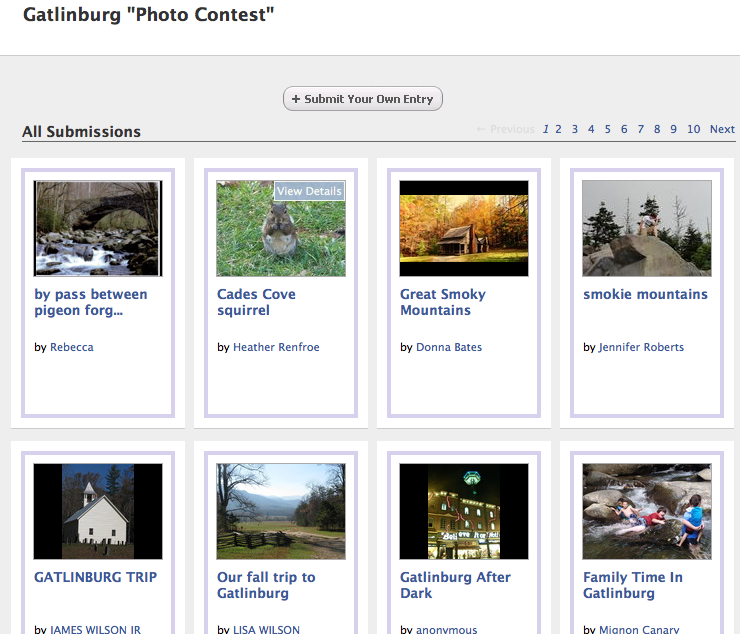This screenshot has width=740, height=634.
Task: Open the white church photo thumbnail
Action: tap(98, 511)
